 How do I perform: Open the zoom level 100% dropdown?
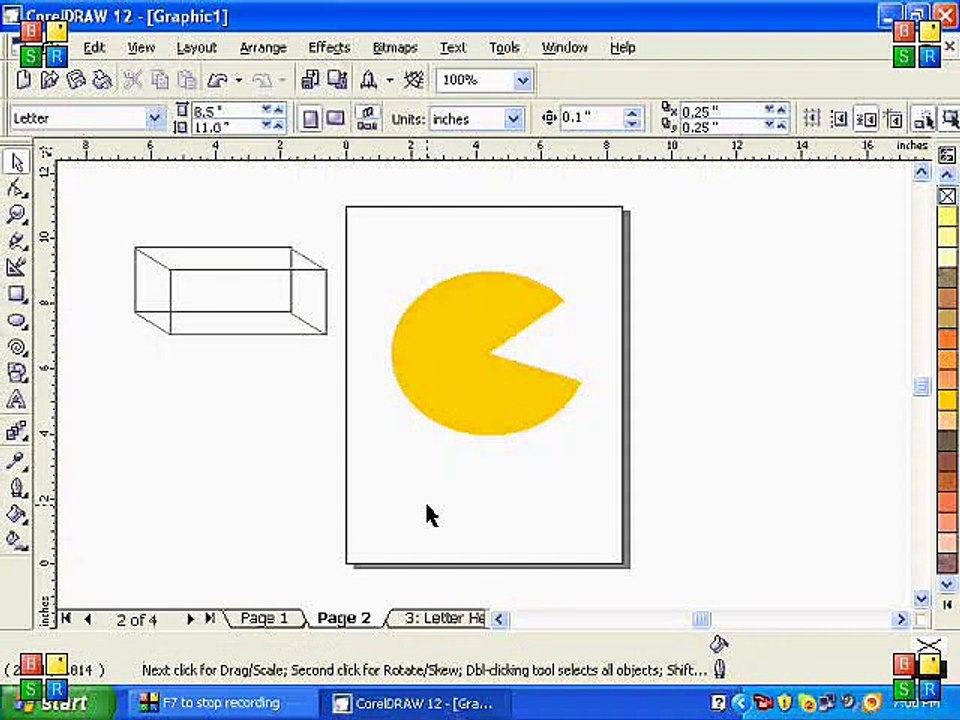coord(522,80)
